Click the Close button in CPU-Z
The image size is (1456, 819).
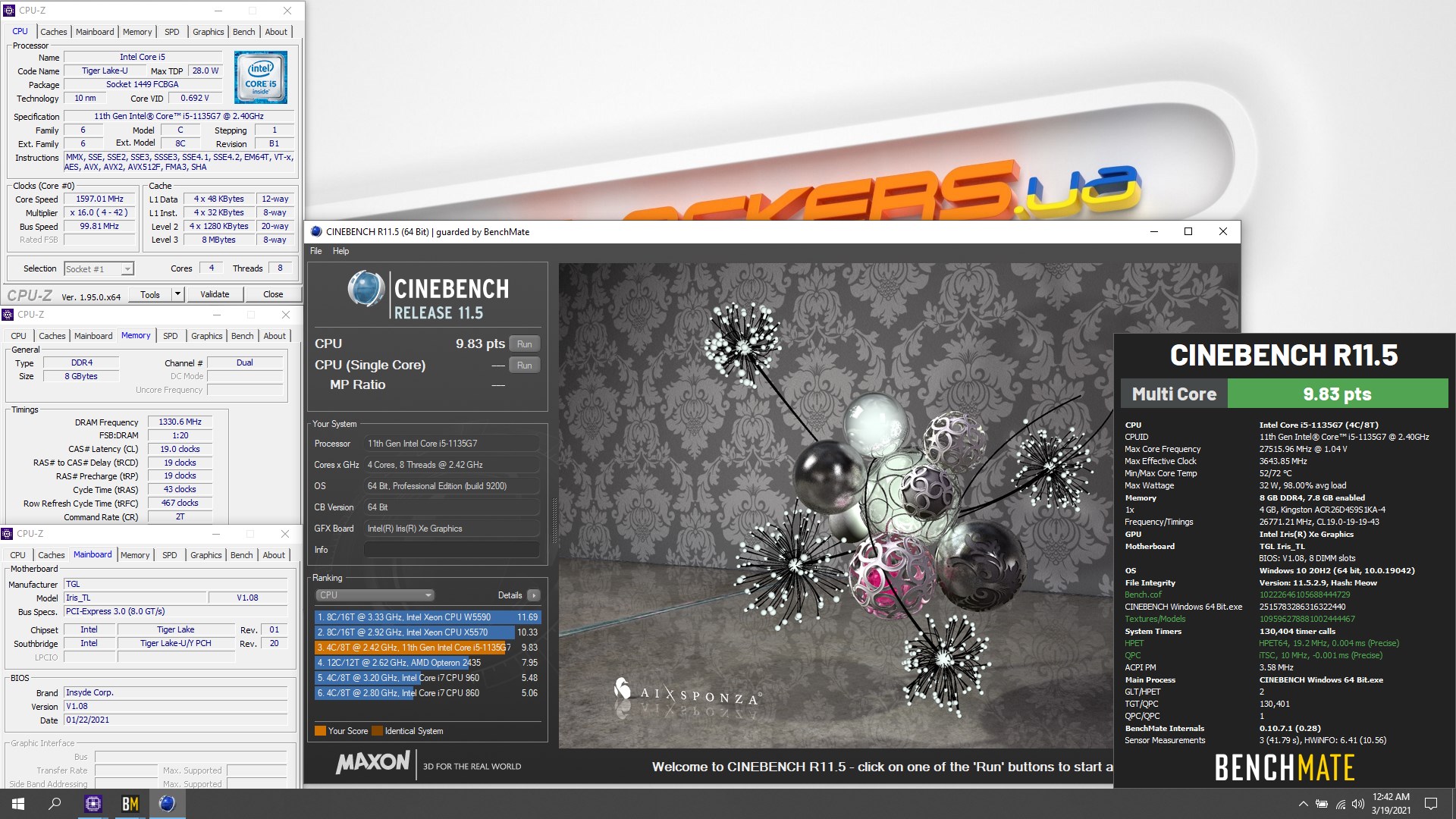click(x=273, y=294)
